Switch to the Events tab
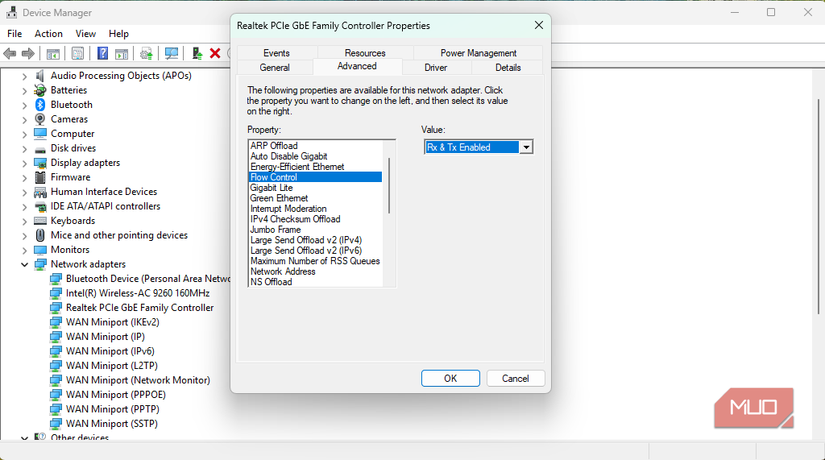The height and width of the screenshot is (460, 825). click(x=276, y=53)
